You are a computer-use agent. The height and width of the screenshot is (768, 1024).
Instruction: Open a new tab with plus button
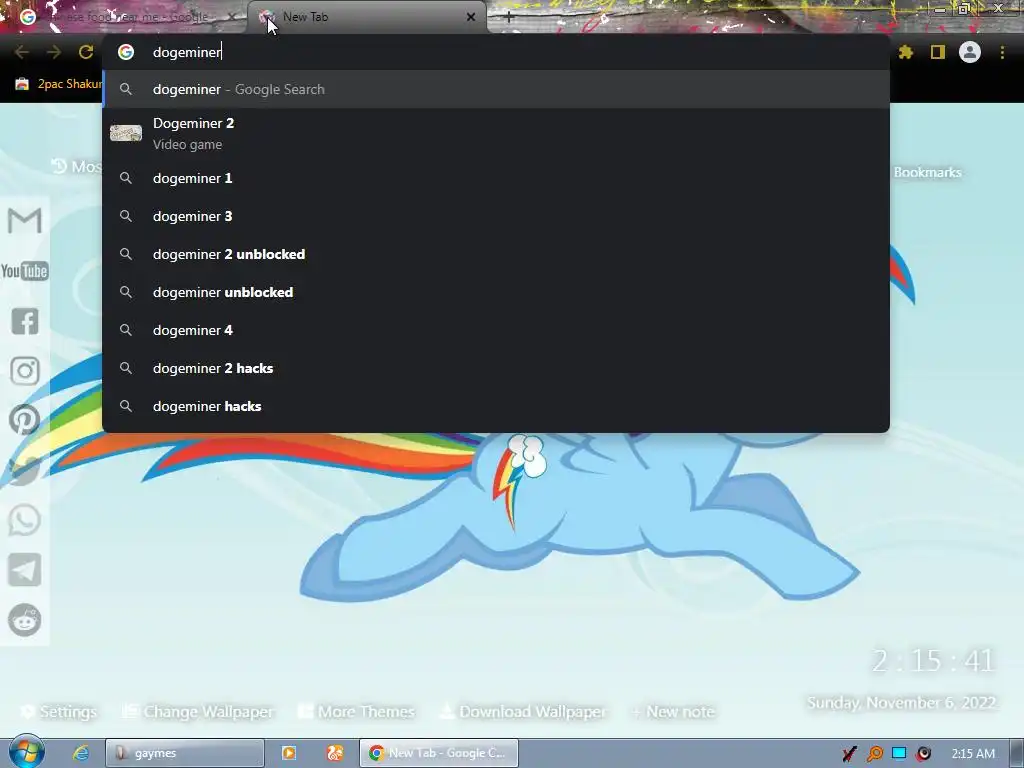pyautogui.click(x=509, y=18)
